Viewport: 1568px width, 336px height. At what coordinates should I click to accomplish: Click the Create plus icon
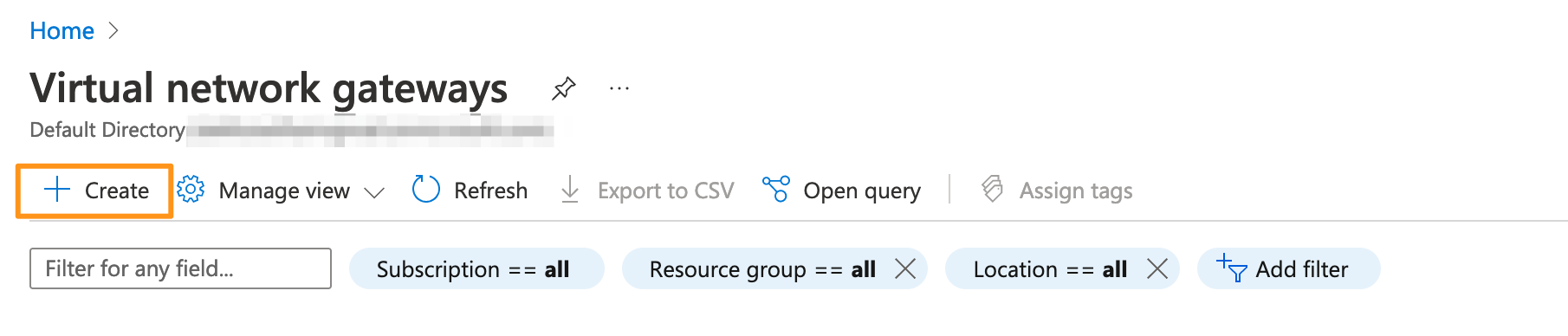pyautogui.click(x=57, y=190)
